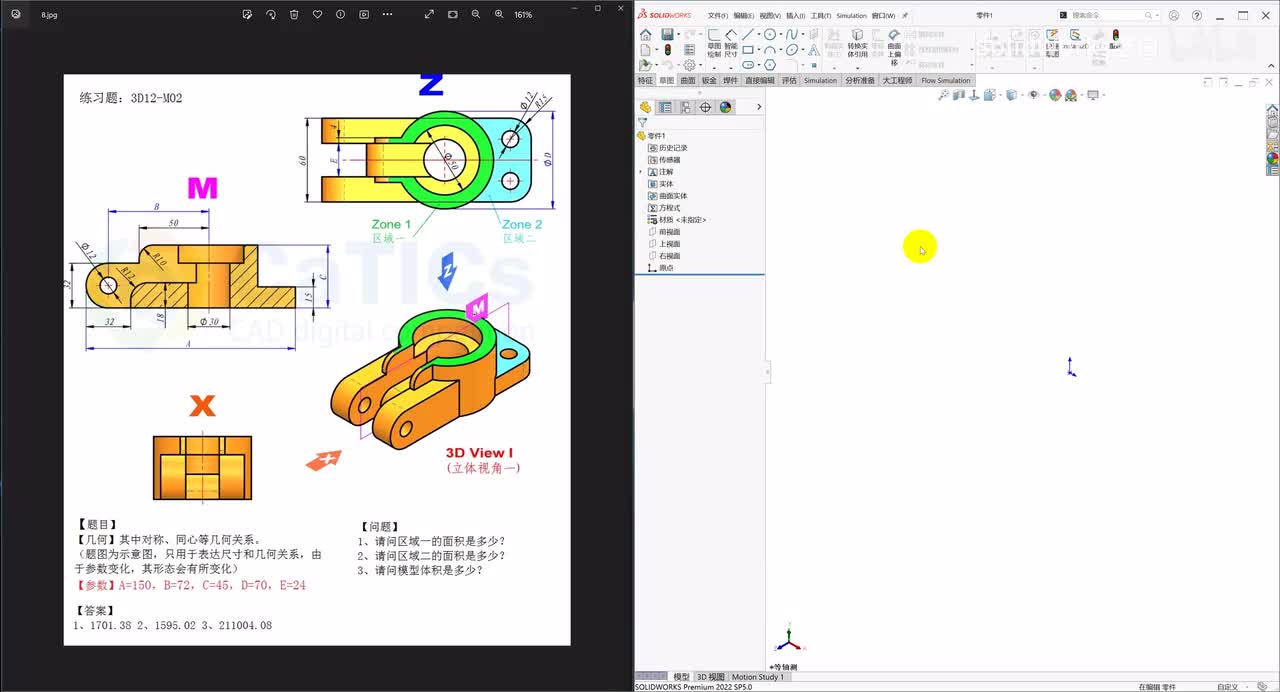Screen dimensions: 1280x692
Task: Select the Polygon sketch tool
Action: point(770,64)
